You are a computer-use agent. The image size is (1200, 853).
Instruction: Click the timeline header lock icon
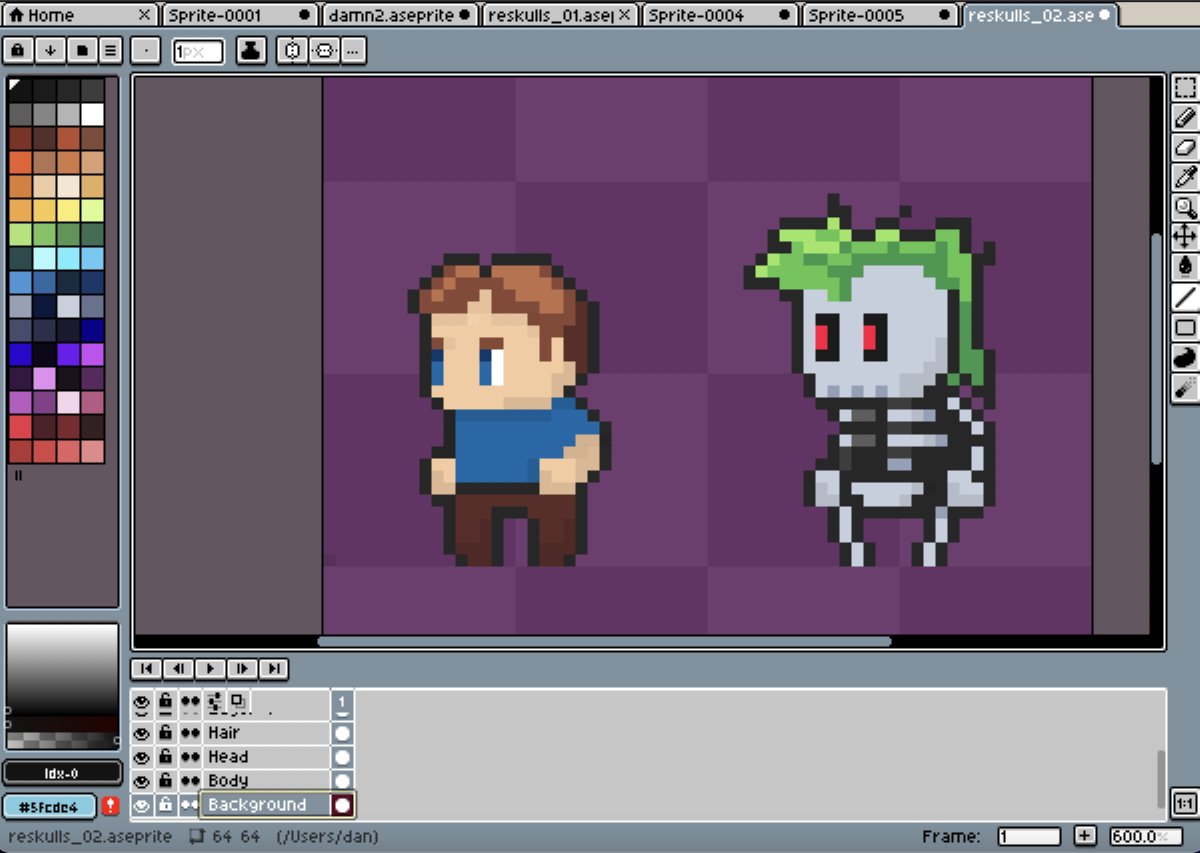click(x=166, y=703)
